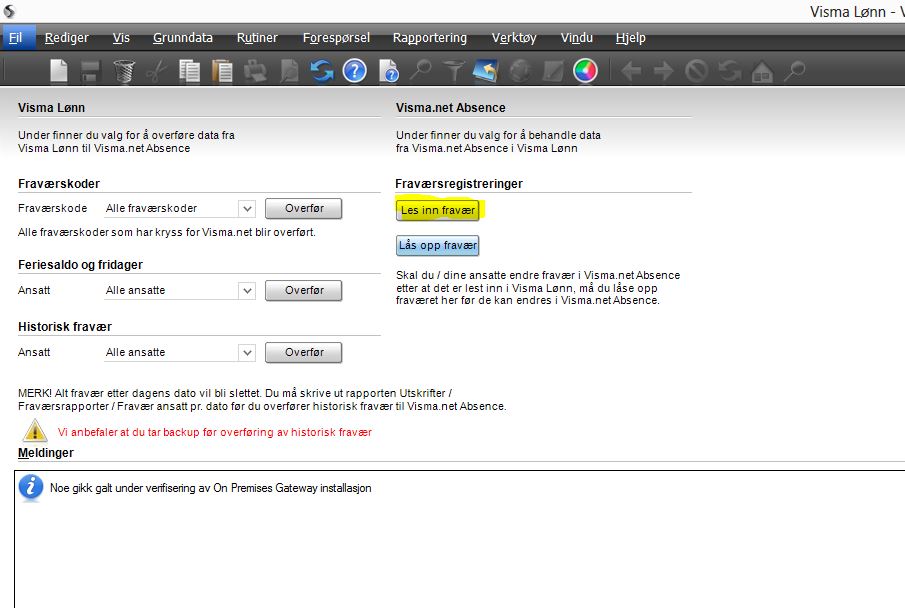Click the Lås opp fravær button

[x=437, y=245]
